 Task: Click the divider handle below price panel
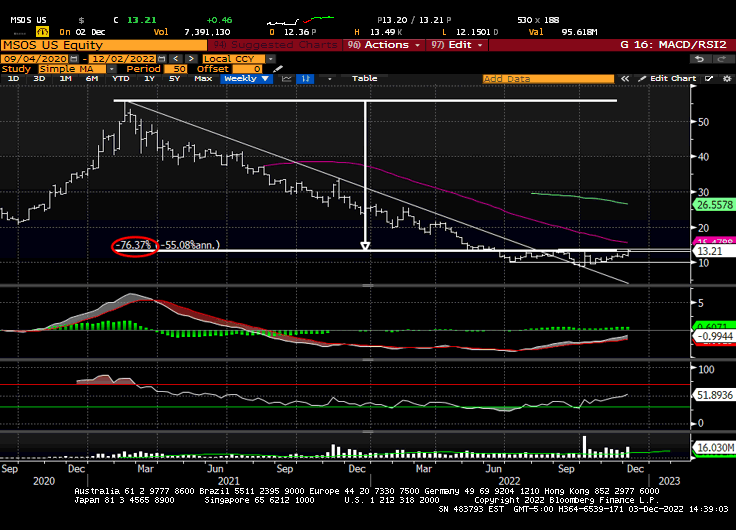pos(368,285)
